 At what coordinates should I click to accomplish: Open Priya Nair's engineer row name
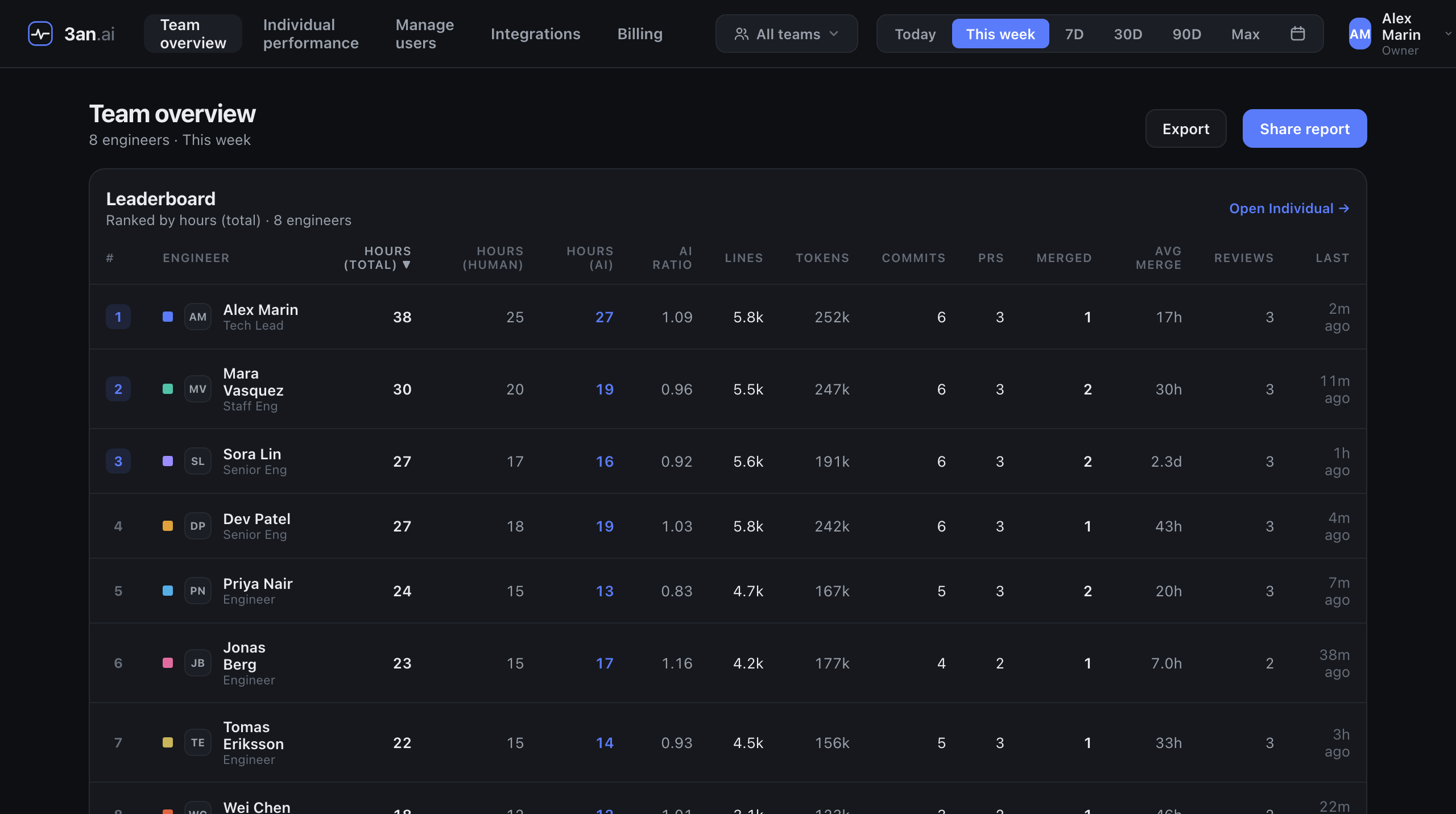tap(258, 583)
